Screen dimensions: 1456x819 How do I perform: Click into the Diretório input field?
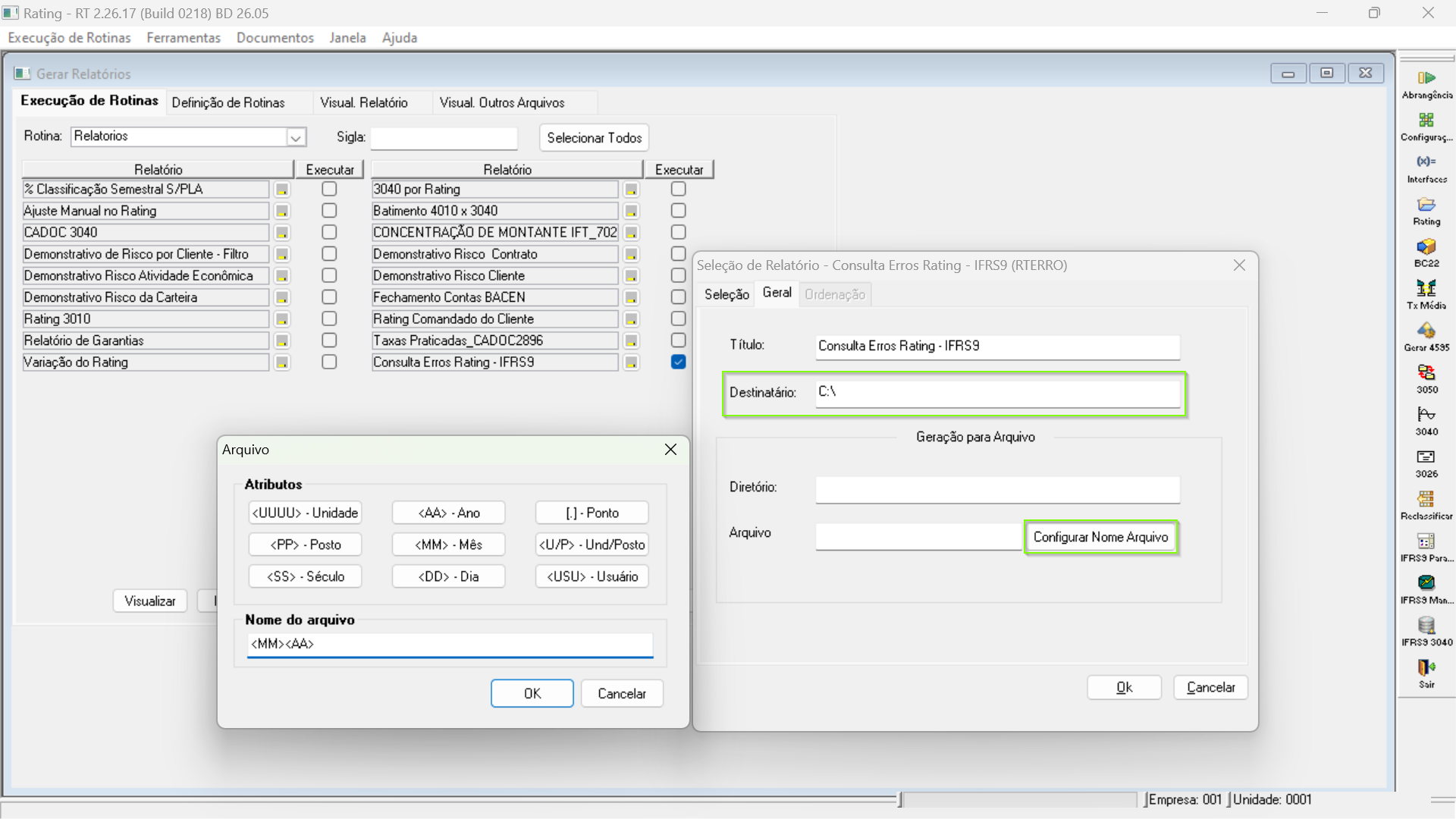click(997, 489)
